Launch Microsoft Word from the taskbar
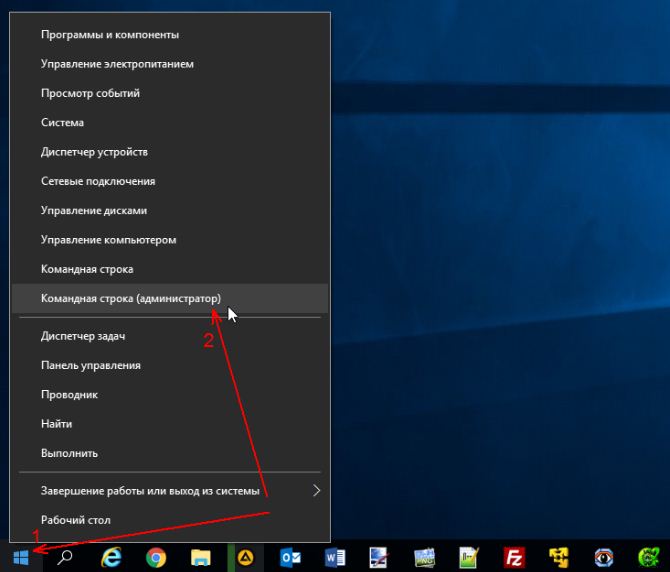The width and height of the screenshot is (670, 572). coord(335,557)
